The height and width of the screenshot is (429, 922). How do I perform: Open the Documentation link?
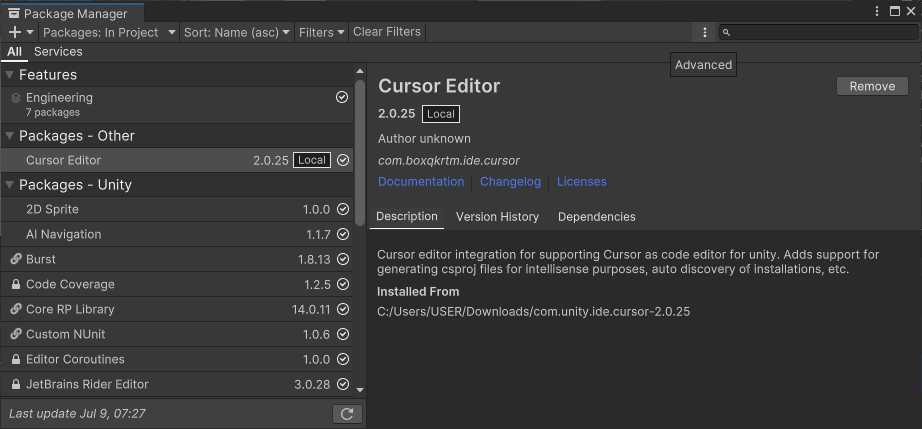tap(421, 182)
